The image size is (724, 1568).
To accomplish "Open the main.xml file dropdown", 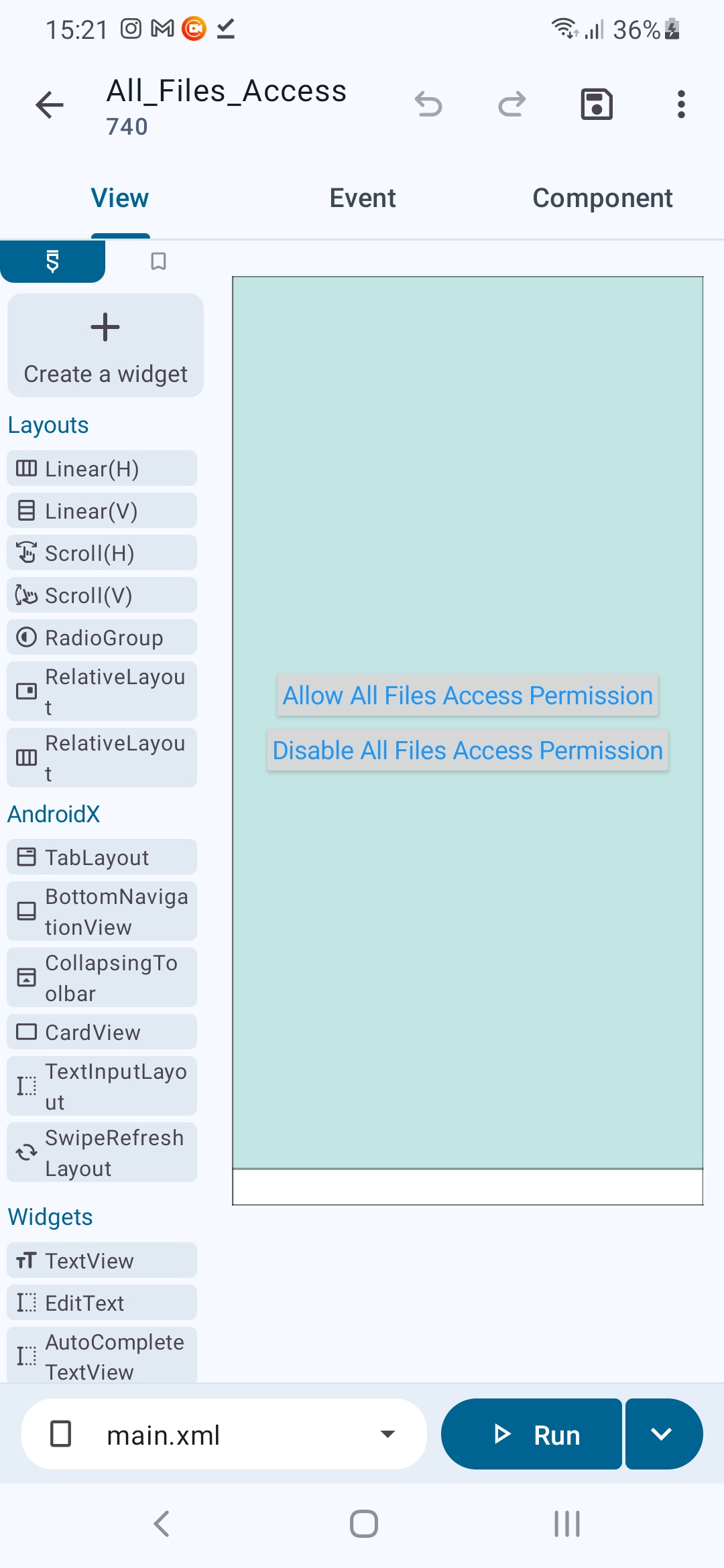I will (x=224, y=1434).
